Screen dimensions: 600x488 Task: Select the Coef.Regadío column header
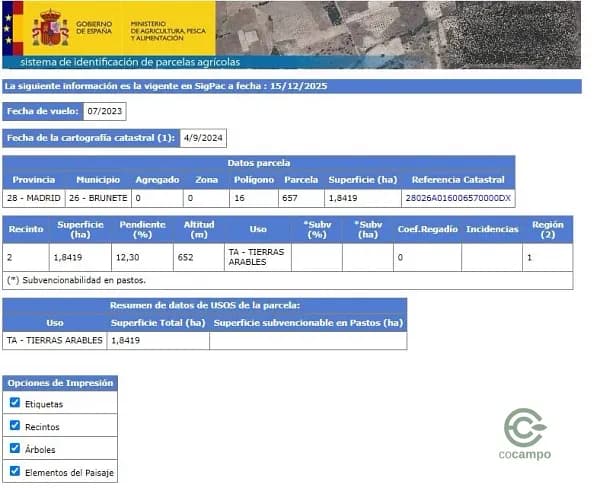426,229
